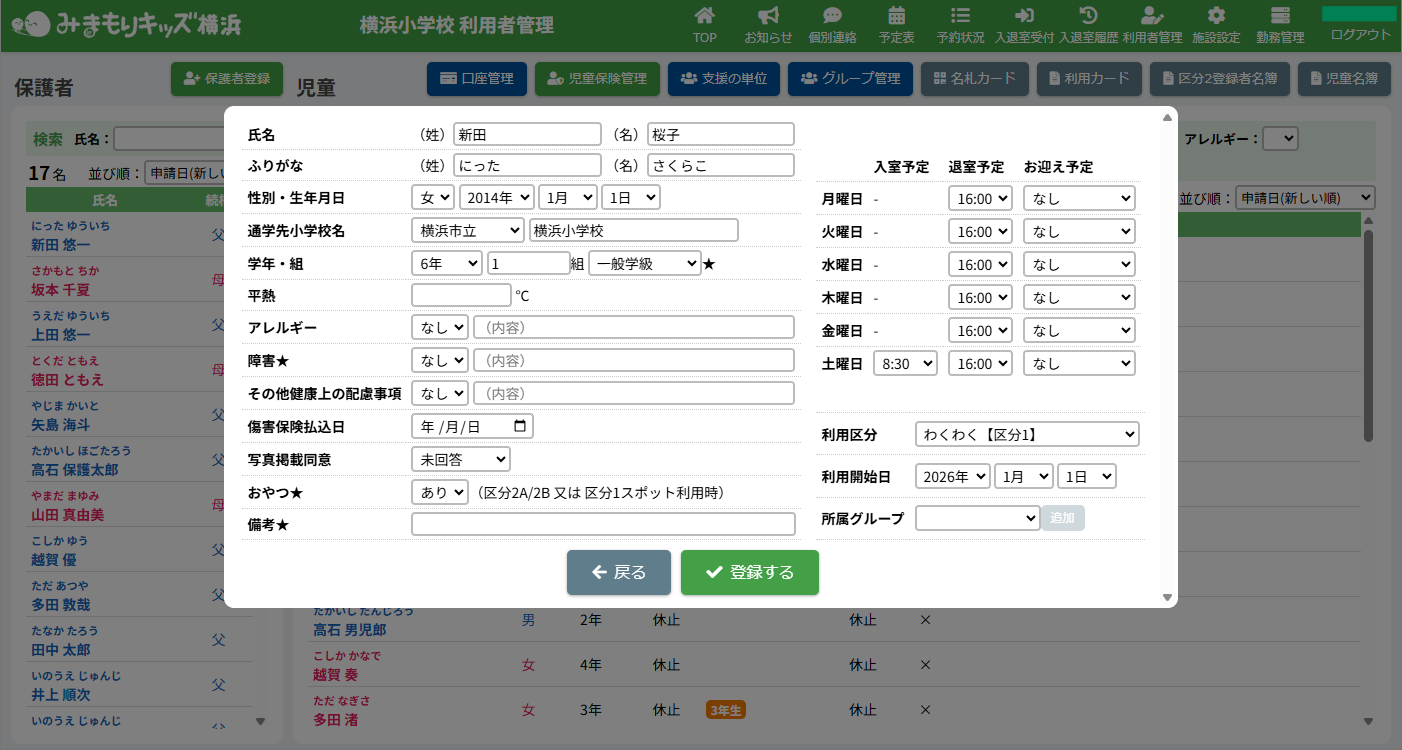Open the 性別 gender dropdown
The image size is (1402, 750).
[433, 198]
